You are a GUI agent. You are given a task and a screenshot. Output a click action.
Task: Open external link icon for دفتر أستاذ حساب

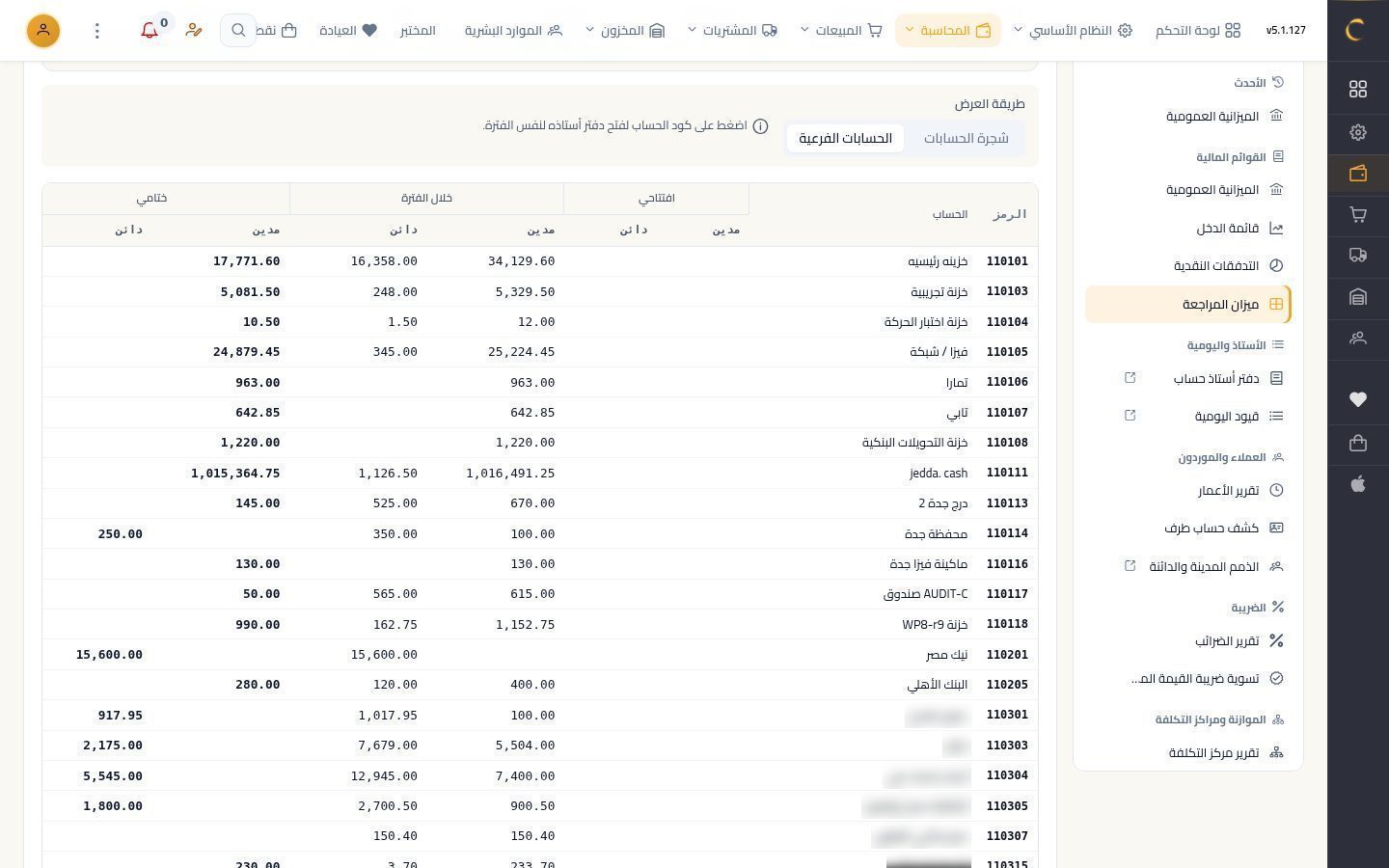(1130, 378)
